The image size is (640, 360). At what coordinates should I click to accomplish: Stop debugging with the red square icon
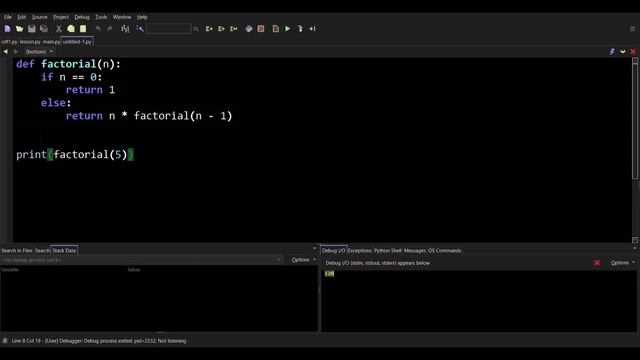pyautogui.click(x=261, y=29)
